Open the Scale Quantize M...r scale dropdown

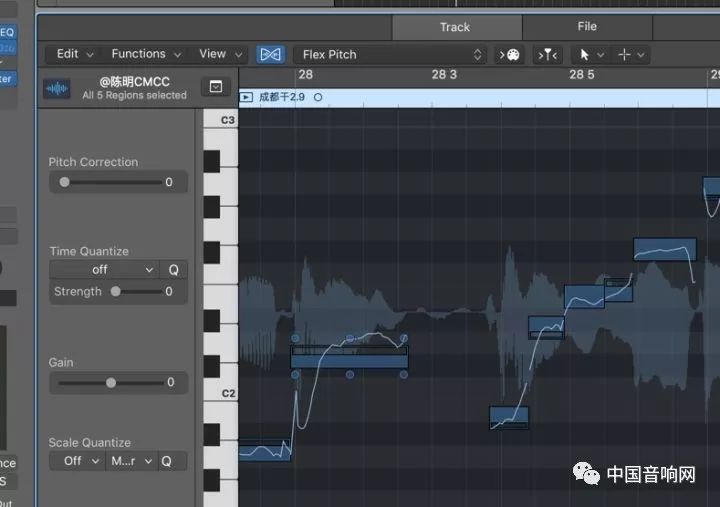point(131,461)
